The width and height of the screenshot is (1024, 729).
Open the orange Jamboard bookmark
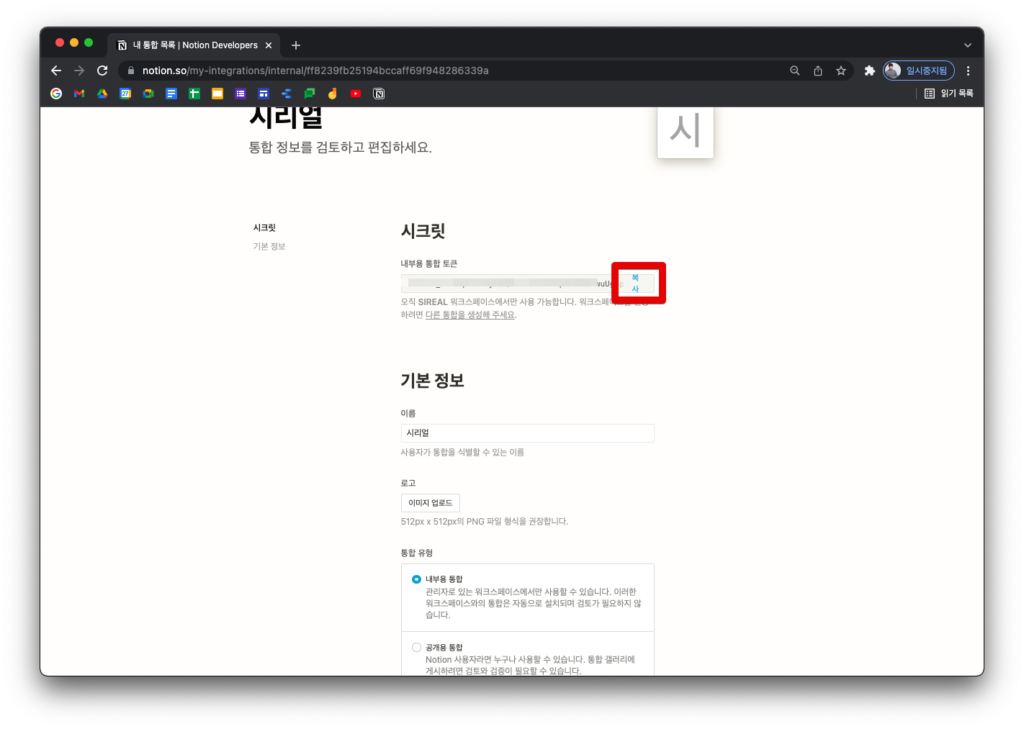pyautogui.click(x=332, y=93)
